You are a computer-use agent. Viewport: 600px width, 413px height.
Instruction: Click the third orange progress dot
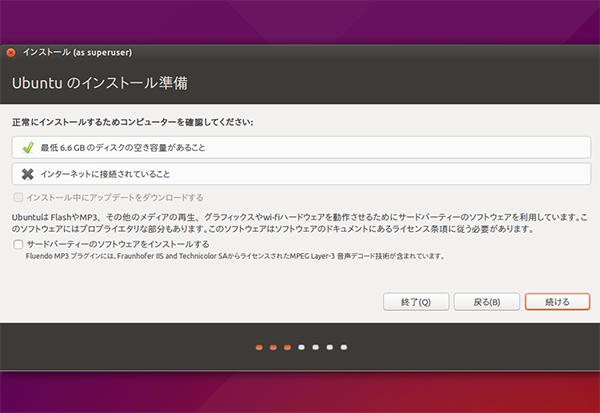[x=287, y=347]
